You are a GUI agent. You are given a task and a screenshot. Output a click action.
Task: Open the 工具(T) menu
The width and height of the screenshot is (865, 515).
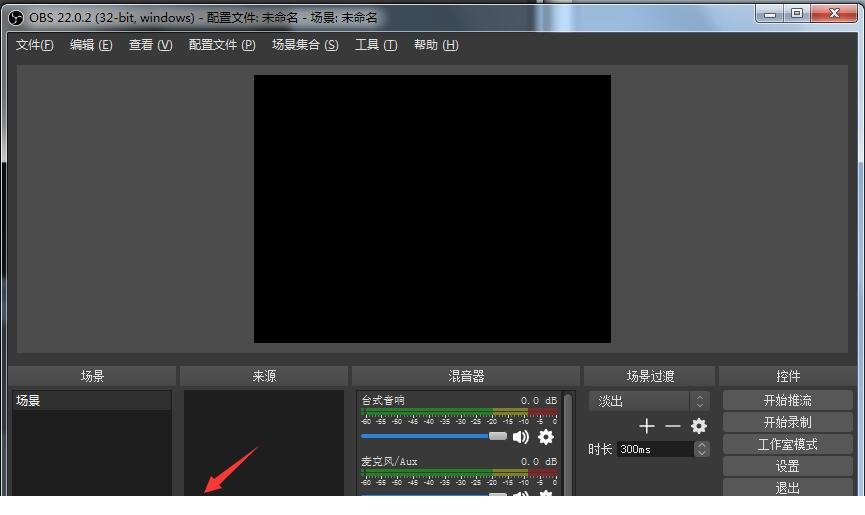[376, 45]
